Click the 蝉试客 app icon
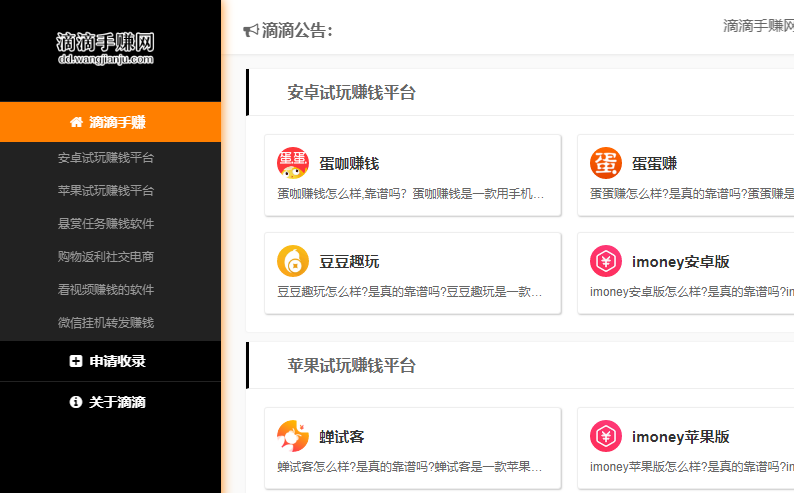The width and height of the screenshot is (794, 493). click(293, 436)
